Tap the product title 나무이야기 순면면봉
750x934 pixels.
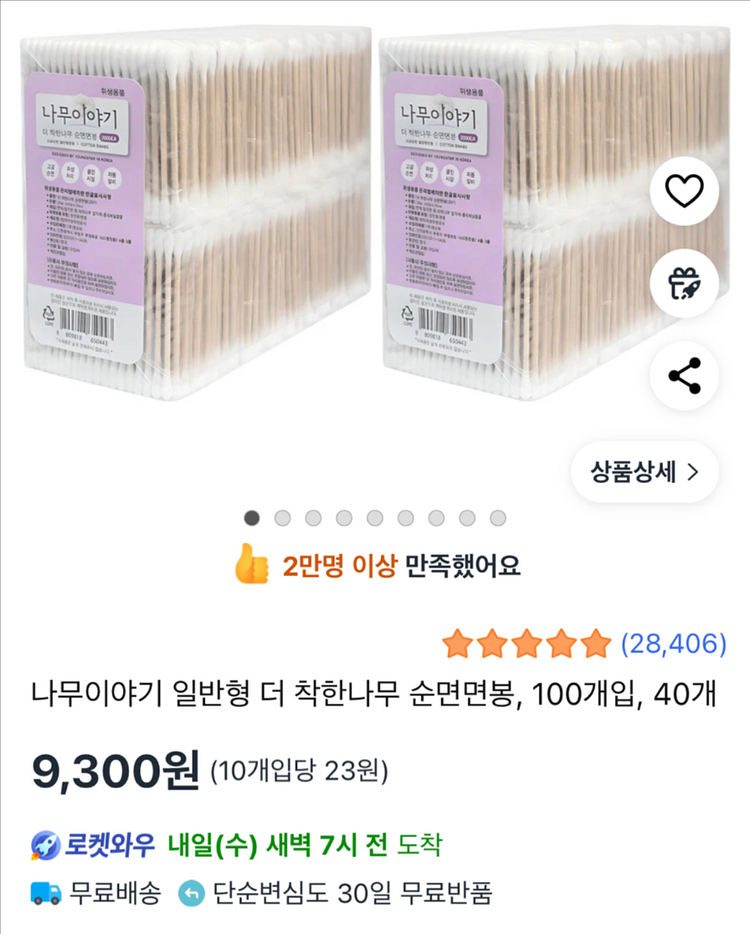click(x=374, y=692)
